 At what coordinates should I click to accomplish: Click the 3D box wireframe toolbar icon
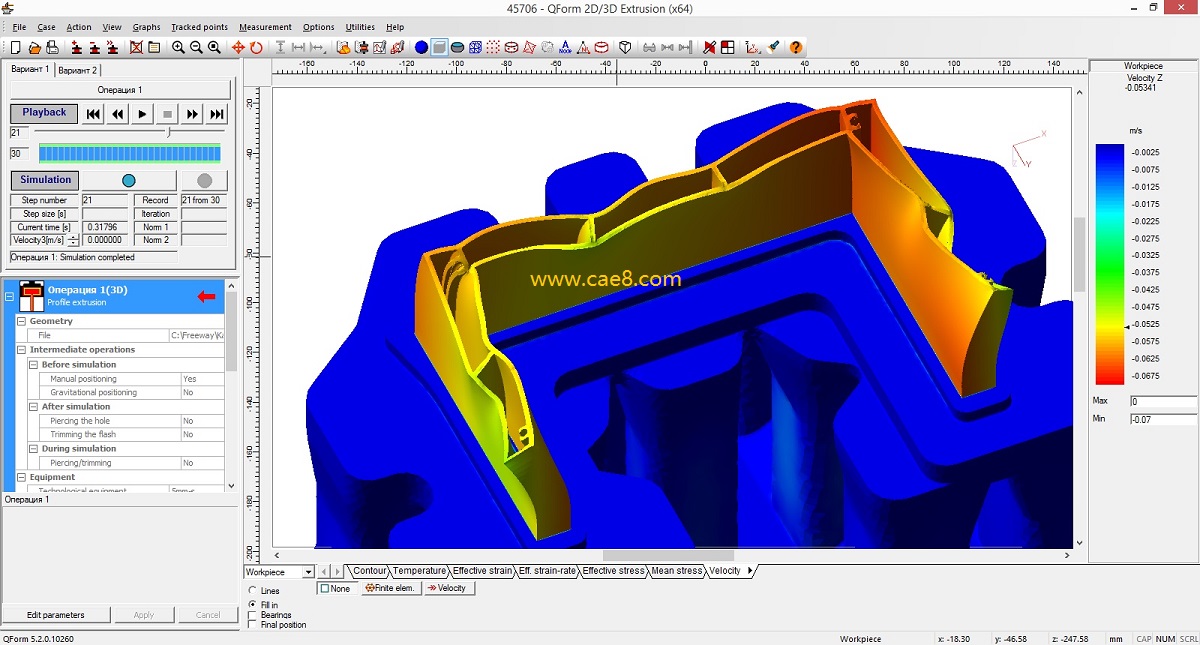click(x=625, y=47)
